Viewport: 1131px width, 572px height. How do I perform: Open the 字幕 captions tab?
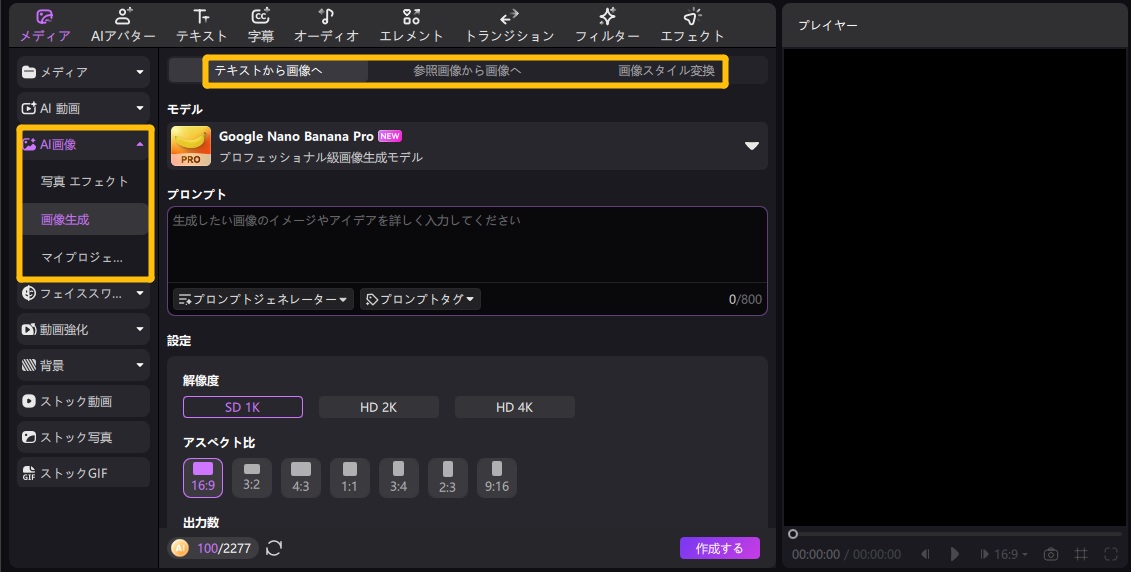tap(261, 26)
